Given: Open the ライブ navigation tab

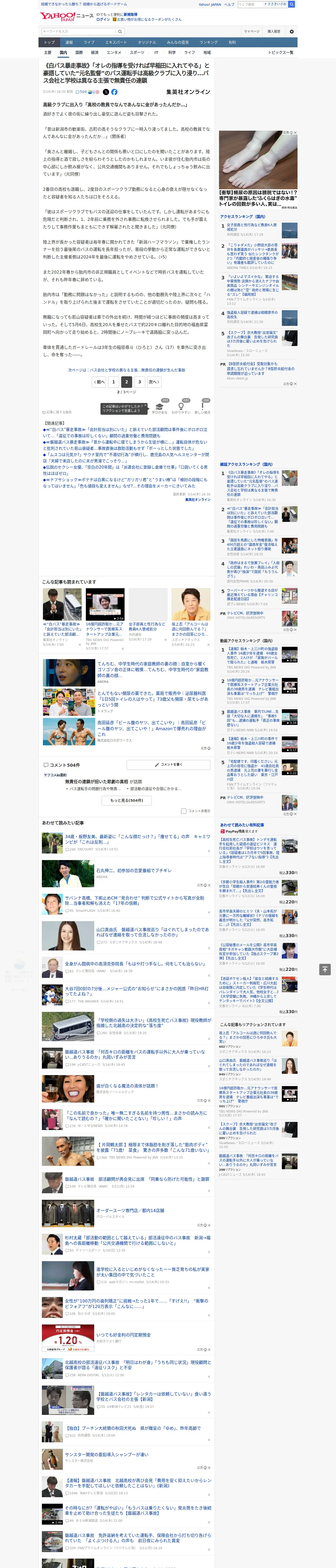Looking at the screenshot, I should coord(89,43).
